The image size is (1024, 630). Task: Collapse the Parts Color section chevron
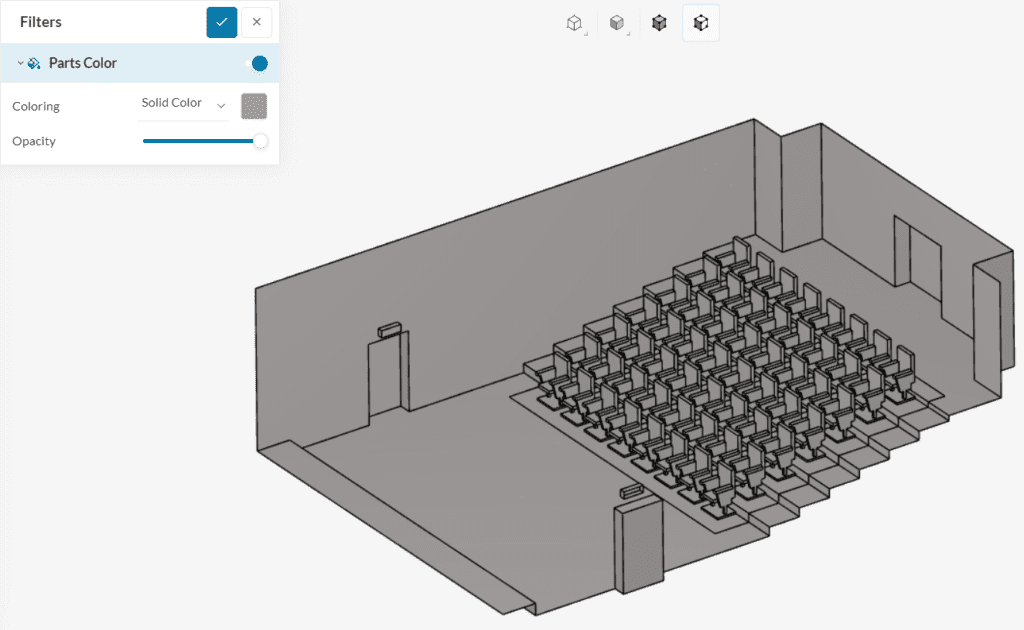[20, 63]
